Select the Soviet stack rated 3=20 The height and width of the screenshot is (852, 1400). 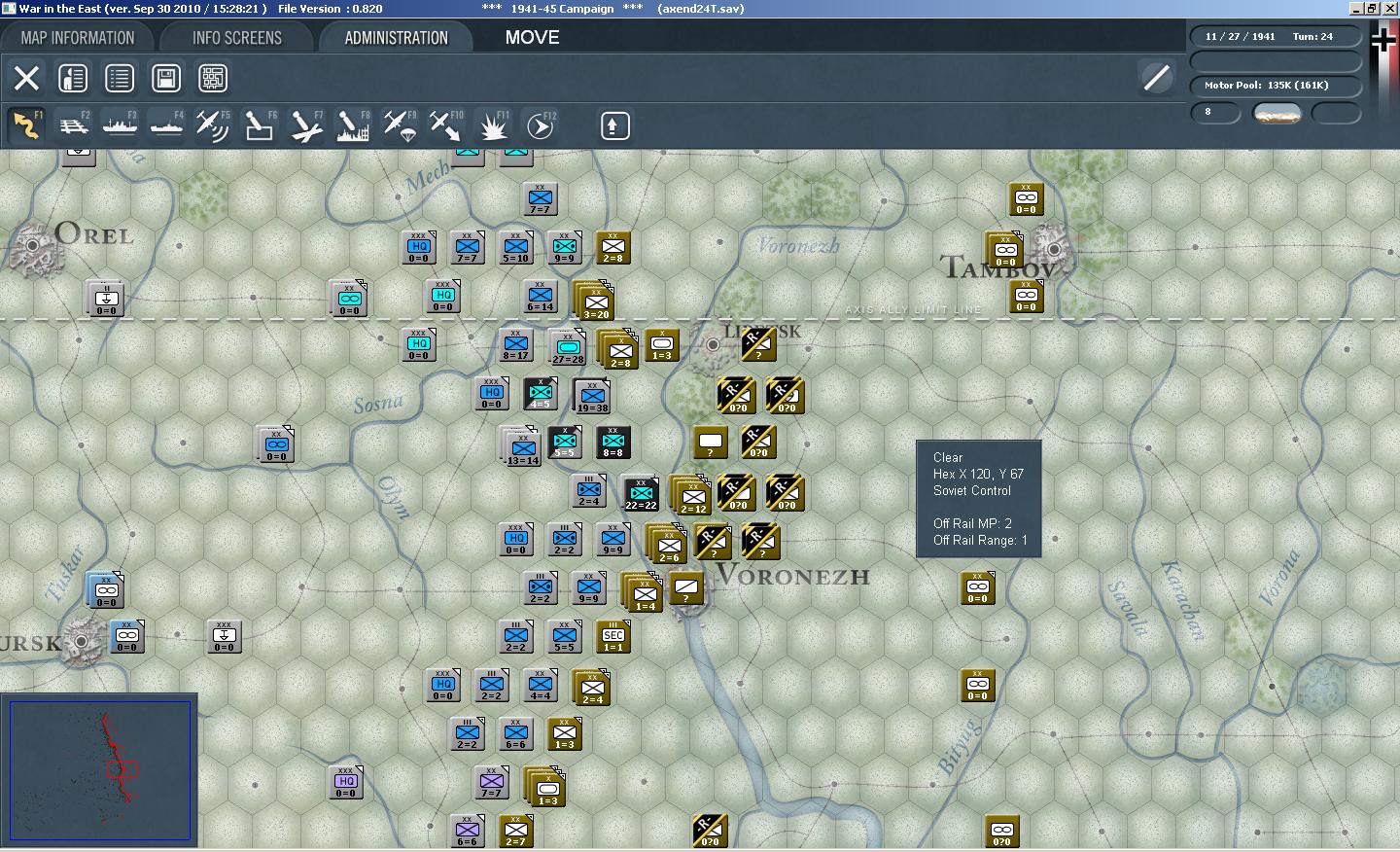(x=594, y=301)
